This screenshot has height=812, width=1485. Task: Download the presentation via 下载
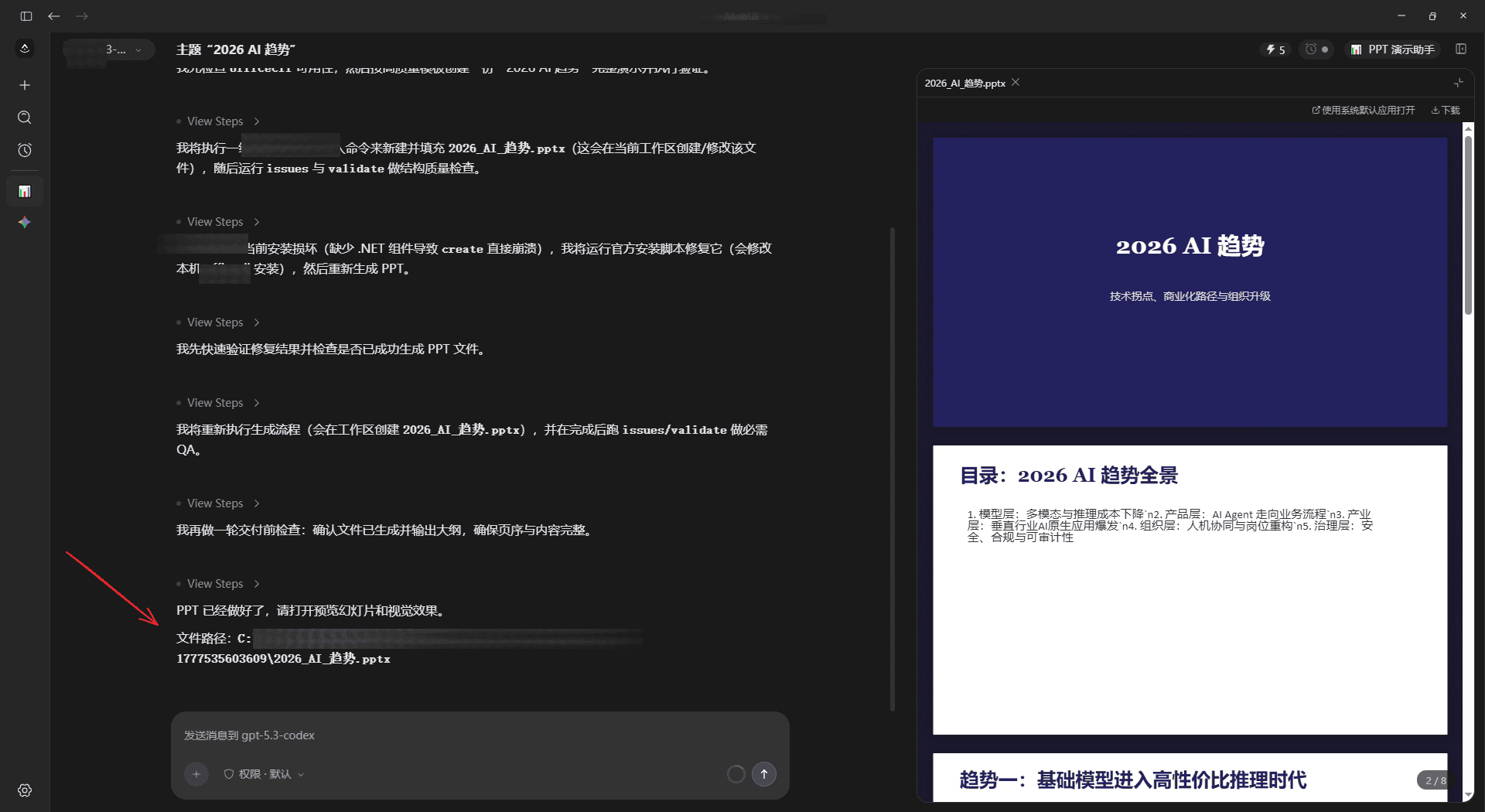pos(1446,111)
